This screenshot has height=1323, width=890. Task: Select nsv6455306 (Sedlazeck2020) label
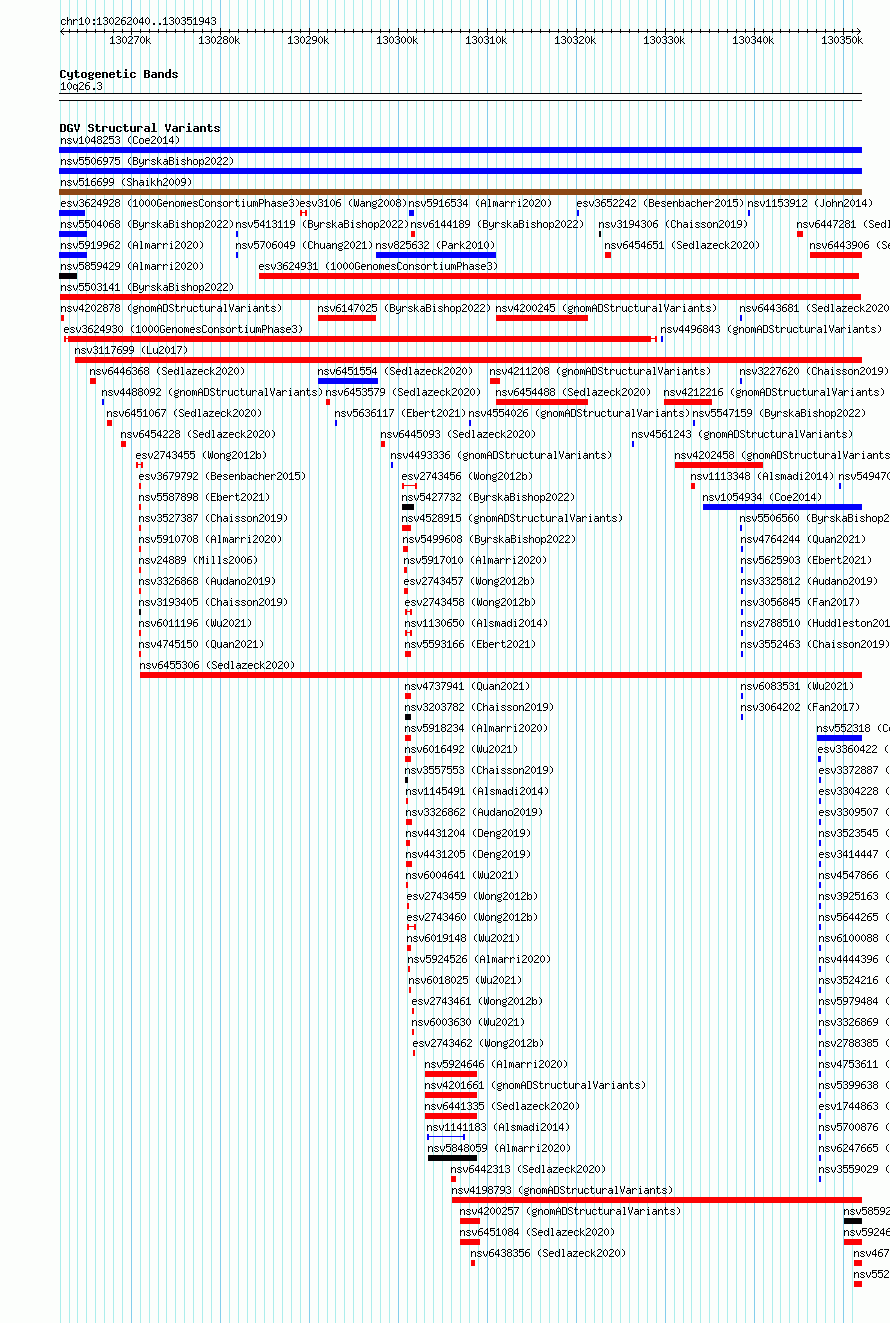(217, 665)
